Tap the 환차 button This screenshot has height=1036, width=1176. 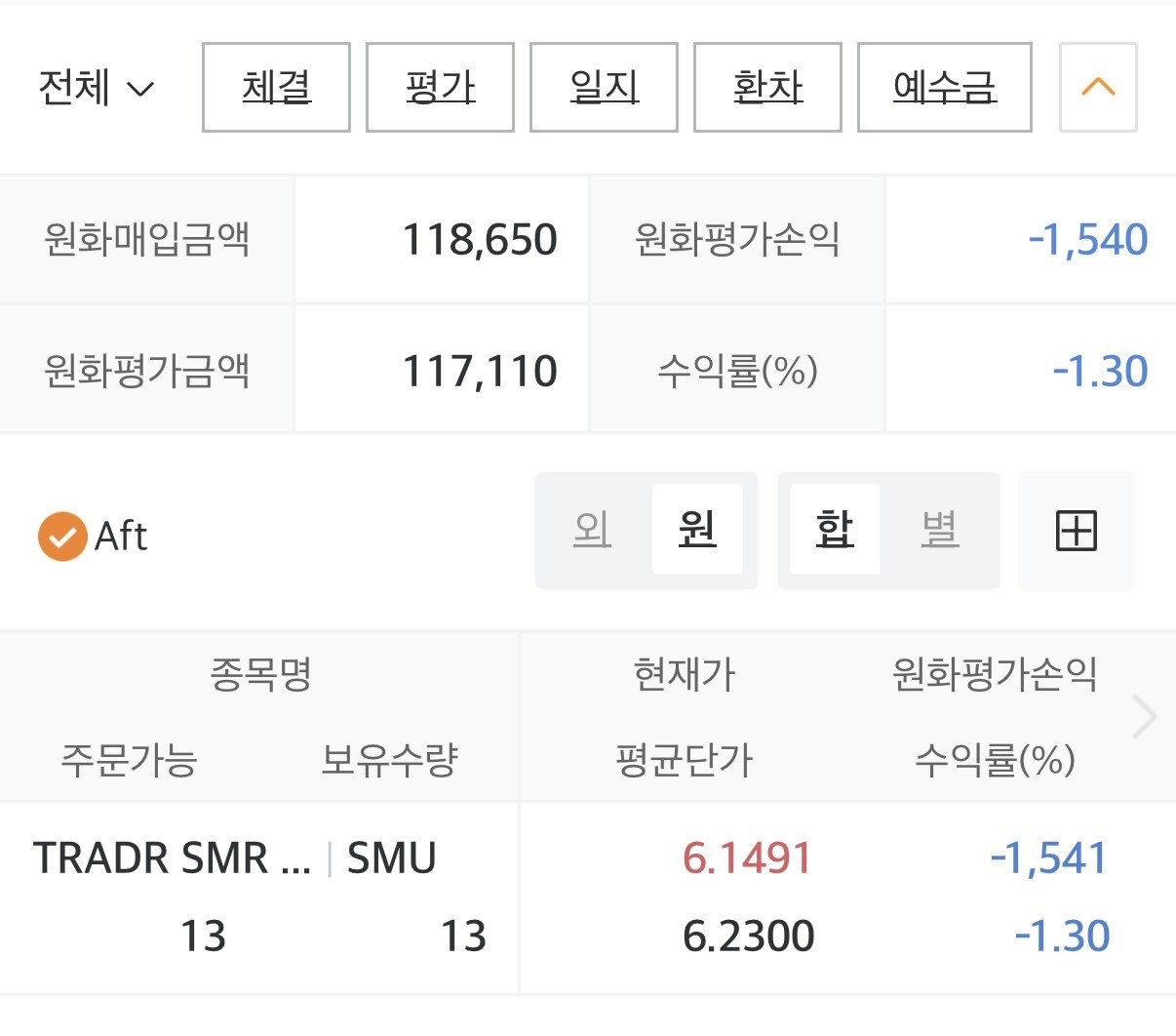pyautogui.click(x=767, y=88)
